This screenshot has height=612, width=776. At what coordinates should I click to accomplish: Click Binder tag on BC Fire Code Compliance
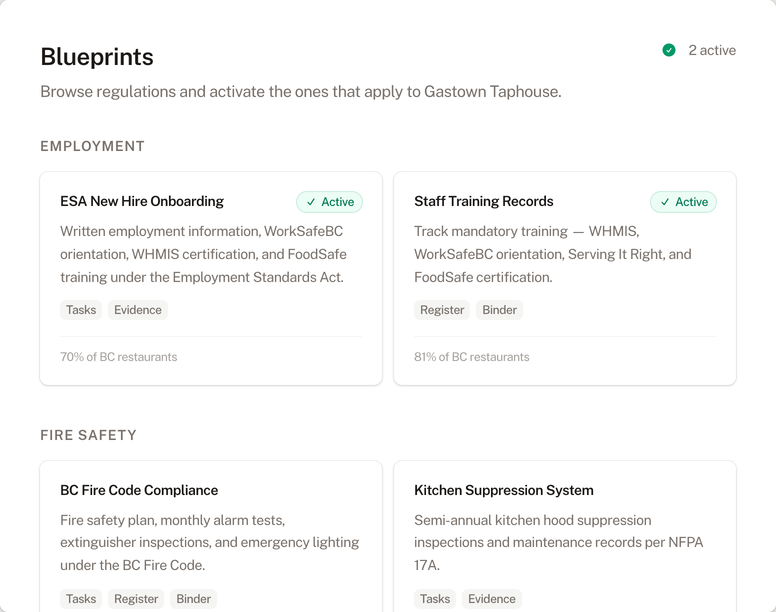(193, 599)
